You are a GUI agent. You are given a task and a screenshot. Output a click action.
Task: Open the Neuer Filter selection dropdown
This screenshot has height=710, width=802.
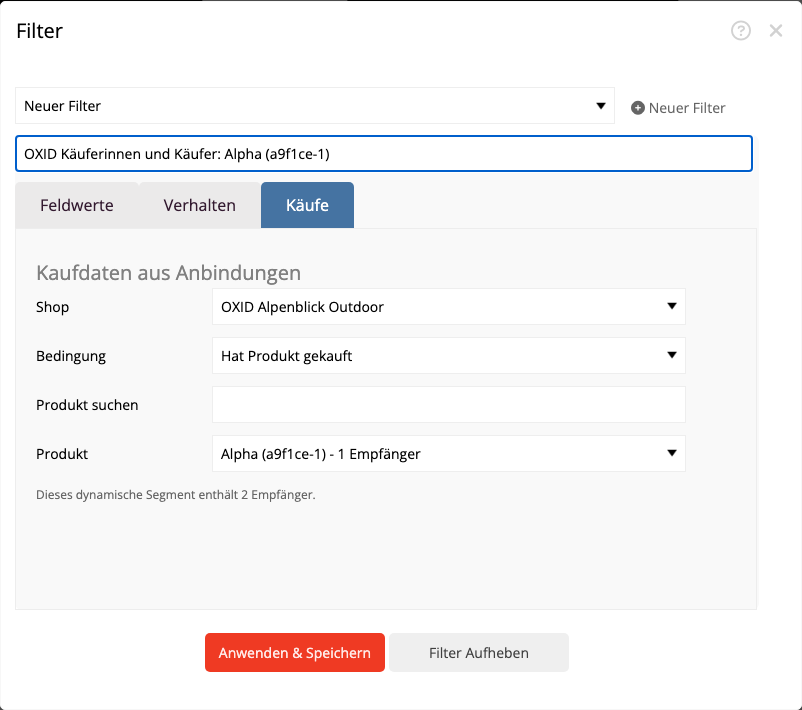point(315,106)
